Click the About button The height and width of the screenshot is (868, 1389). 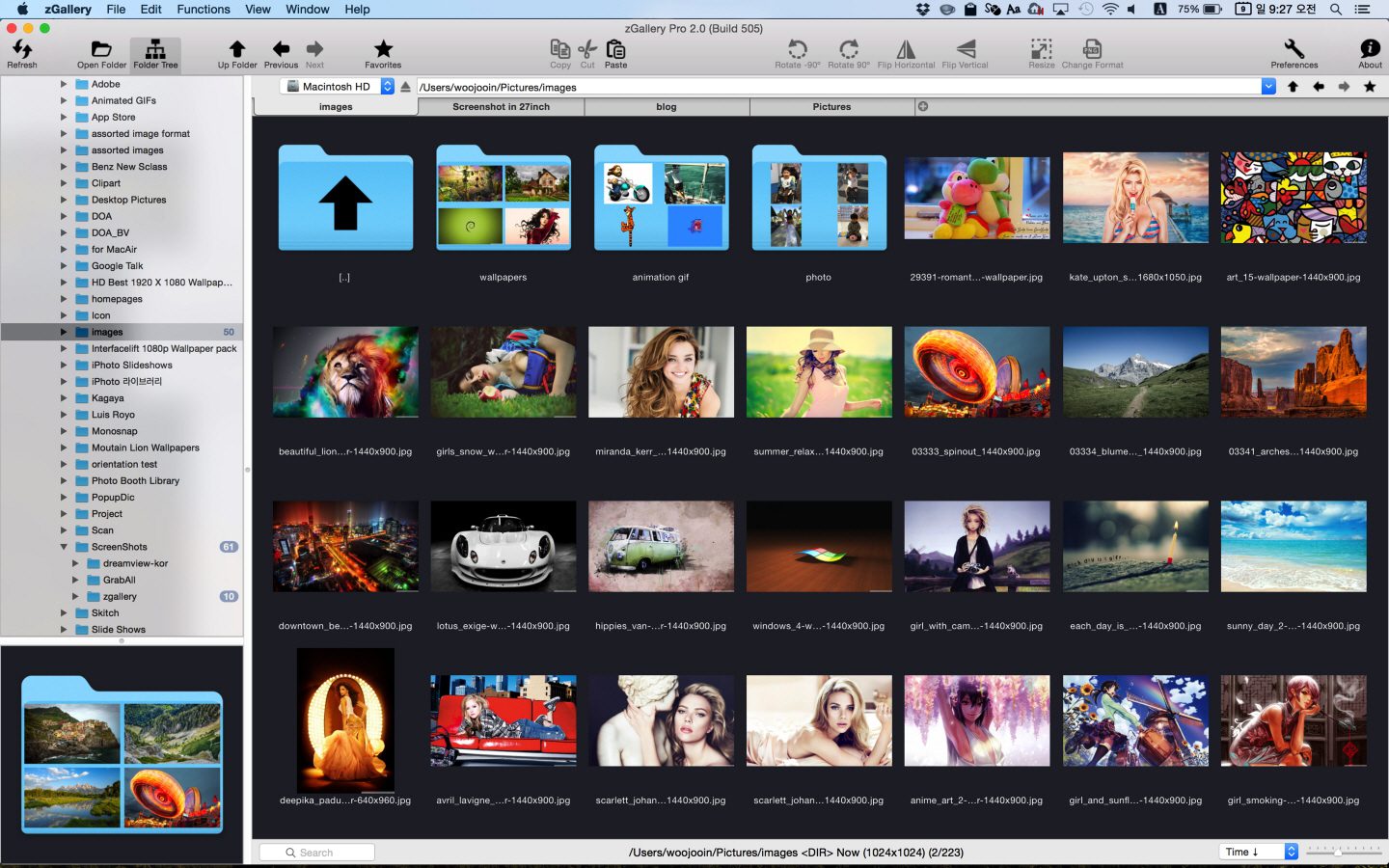click(x=1370, y=48)
